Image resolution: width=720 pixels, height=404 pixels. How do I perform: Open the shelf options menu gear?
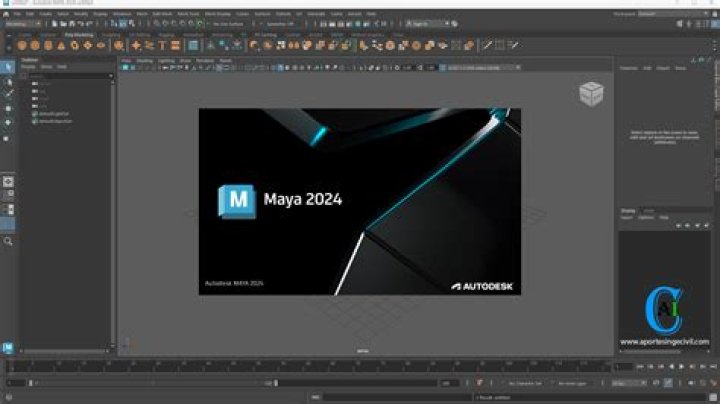point(8,46)
